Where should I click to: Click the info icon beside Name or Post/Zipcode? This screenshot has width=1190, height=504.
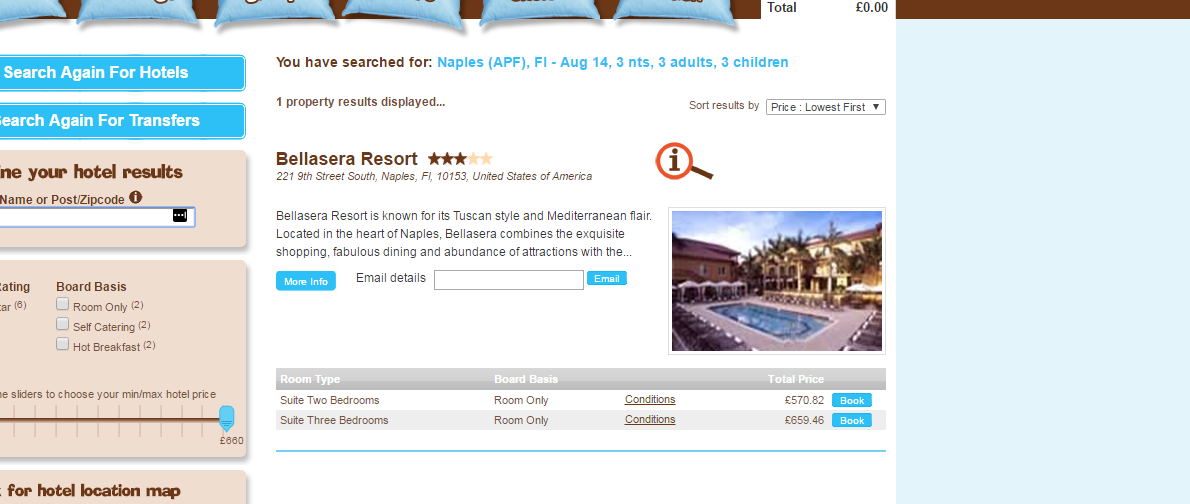pos(135,197)
